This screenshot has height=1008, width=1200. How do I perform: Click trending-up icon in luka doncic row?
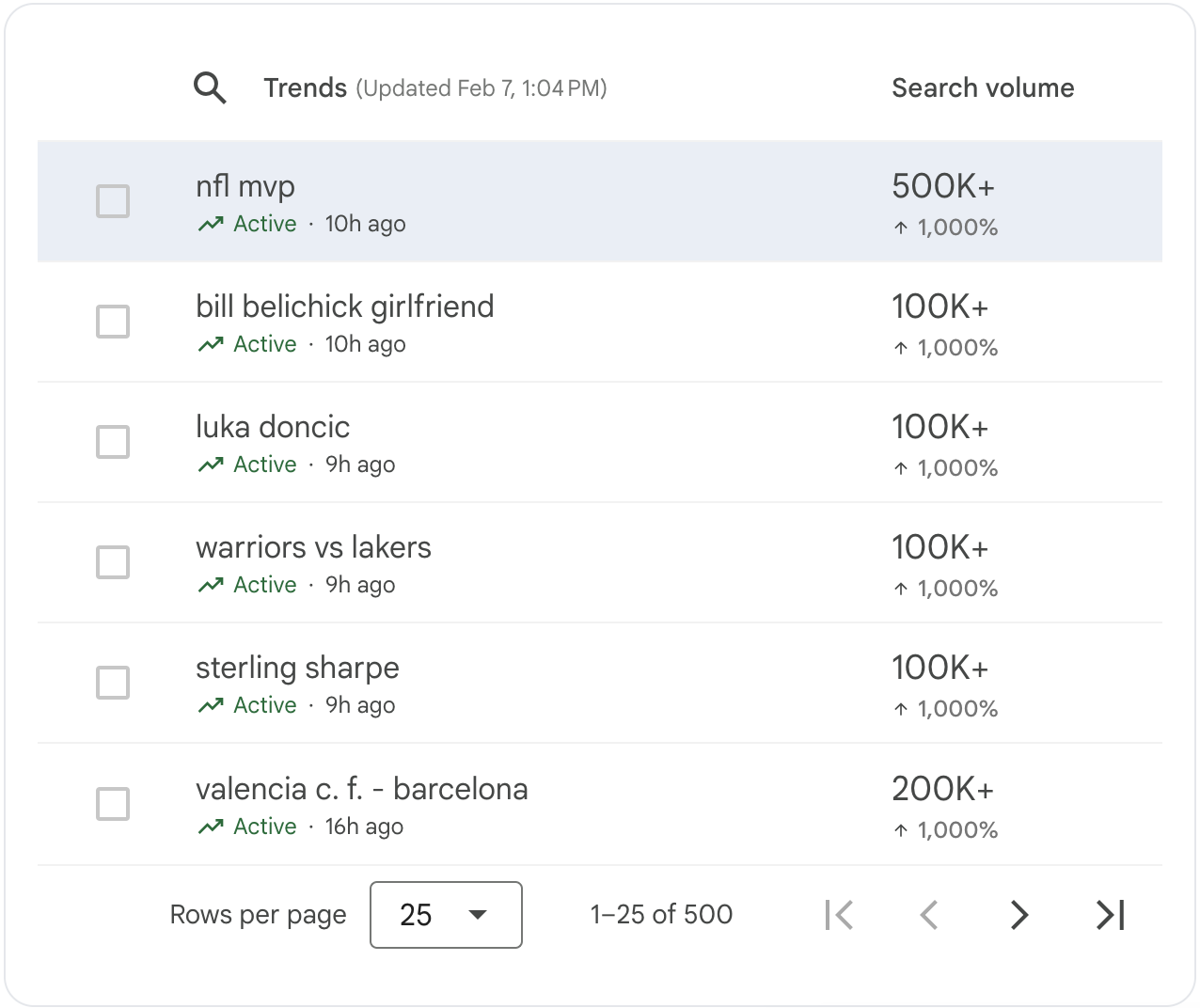coord(211,465)
